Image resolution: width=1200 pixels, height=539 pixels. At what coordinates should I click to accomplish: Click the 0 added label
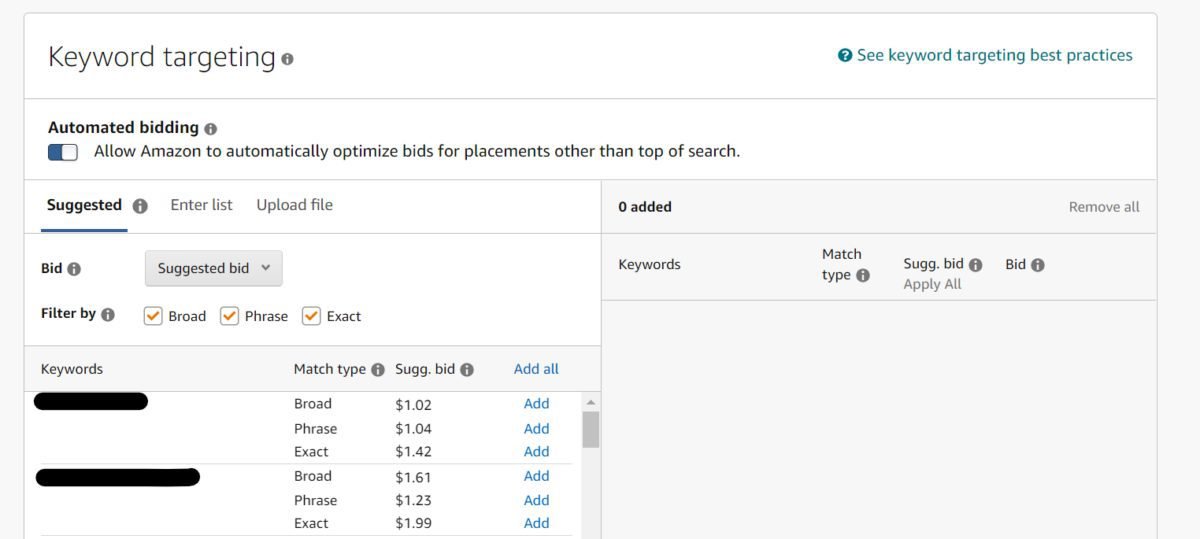point(645,207)
